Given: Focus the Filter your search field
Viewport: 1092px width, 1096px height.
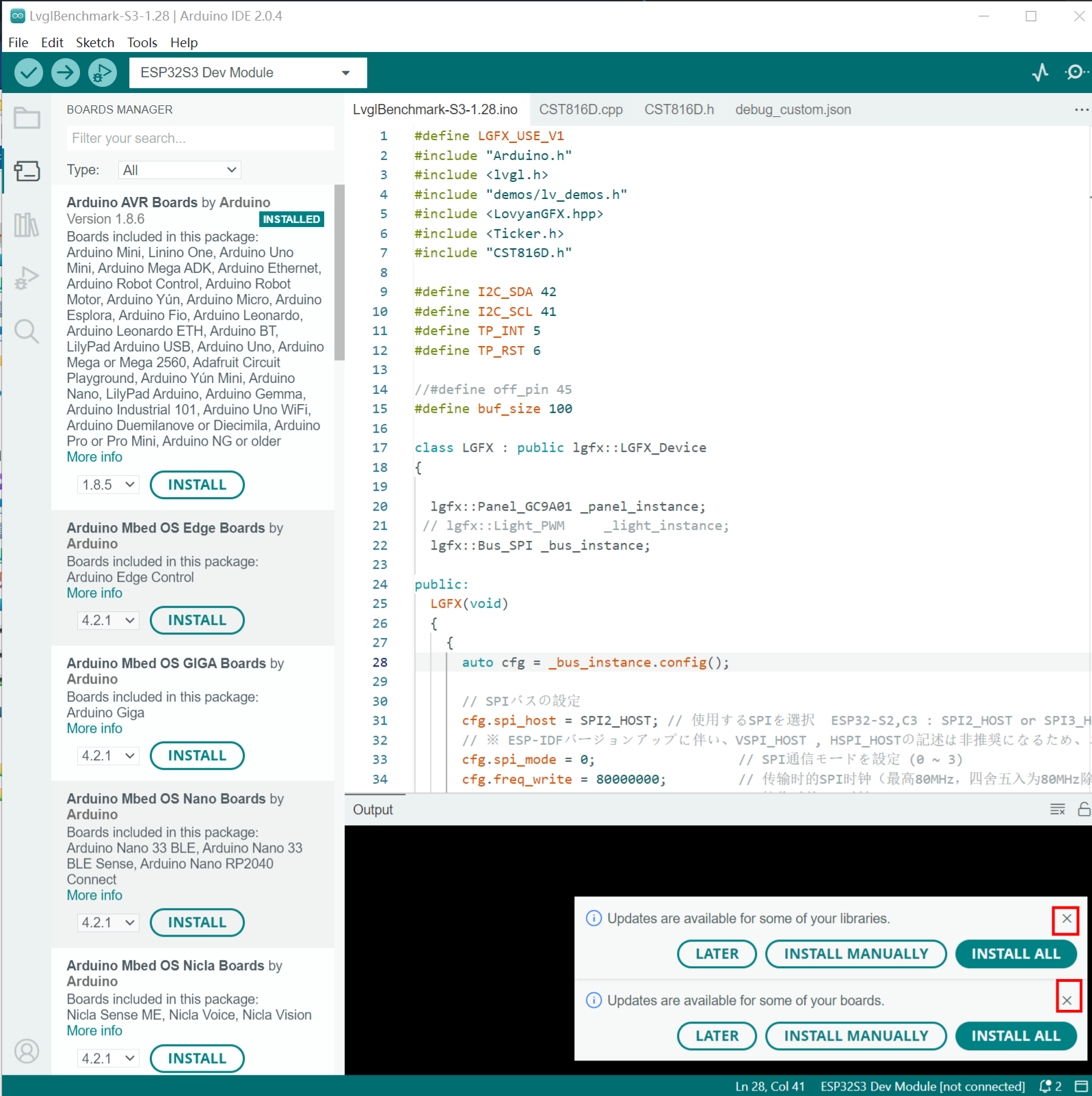Looking at the screenshot, I should (x=200, y=138).
